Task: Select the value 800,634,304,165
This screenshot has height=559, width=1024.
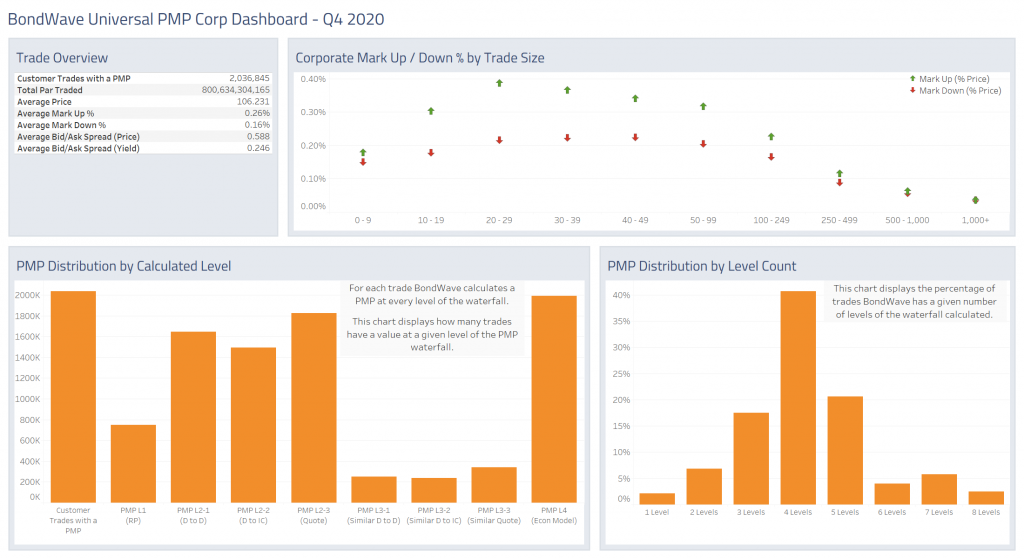Action: [x=236, y=90]
